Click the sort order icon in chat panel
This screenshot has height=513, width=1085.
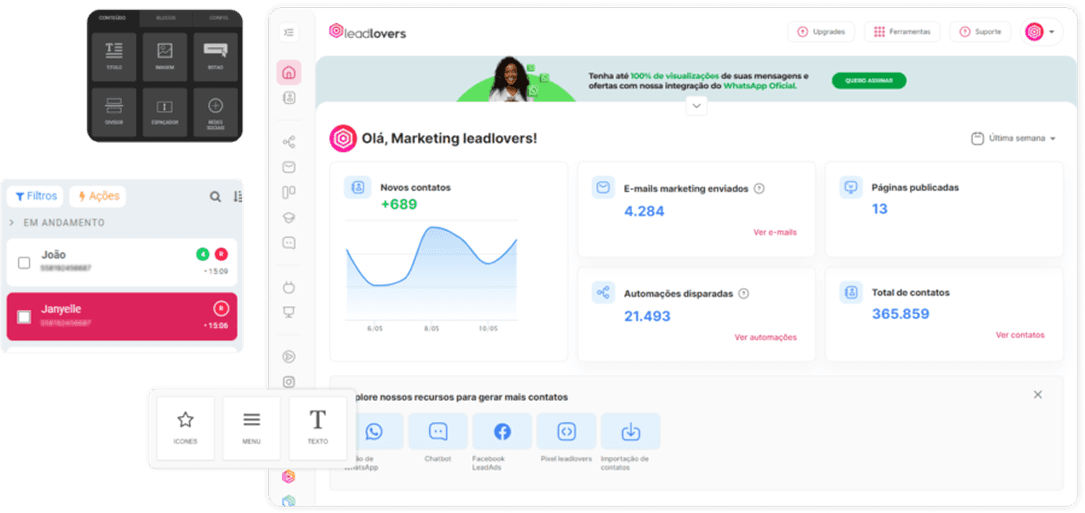pos(237,197)
